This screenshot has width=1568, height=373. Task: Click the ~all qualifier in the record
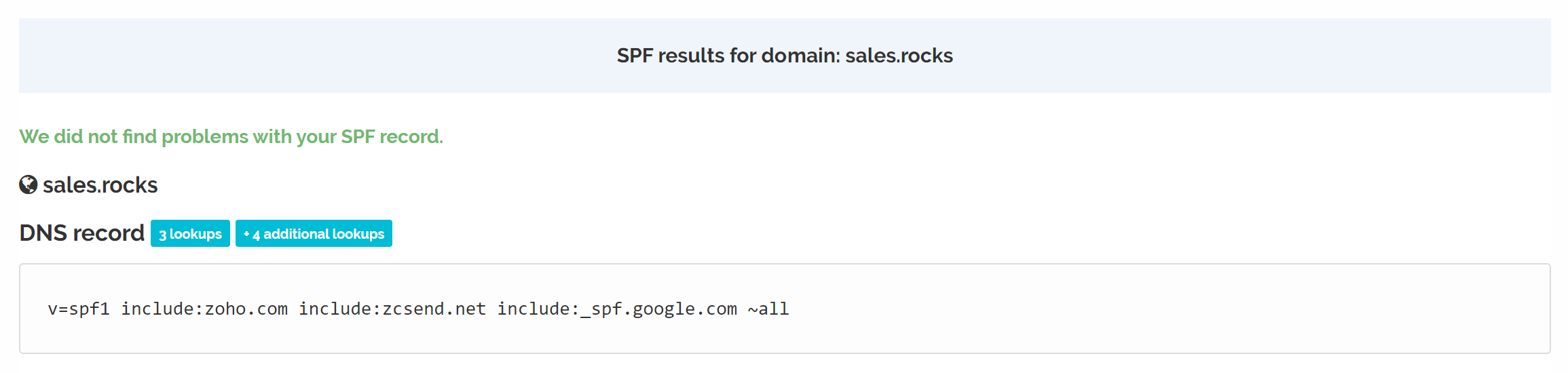tap(768, 309)
